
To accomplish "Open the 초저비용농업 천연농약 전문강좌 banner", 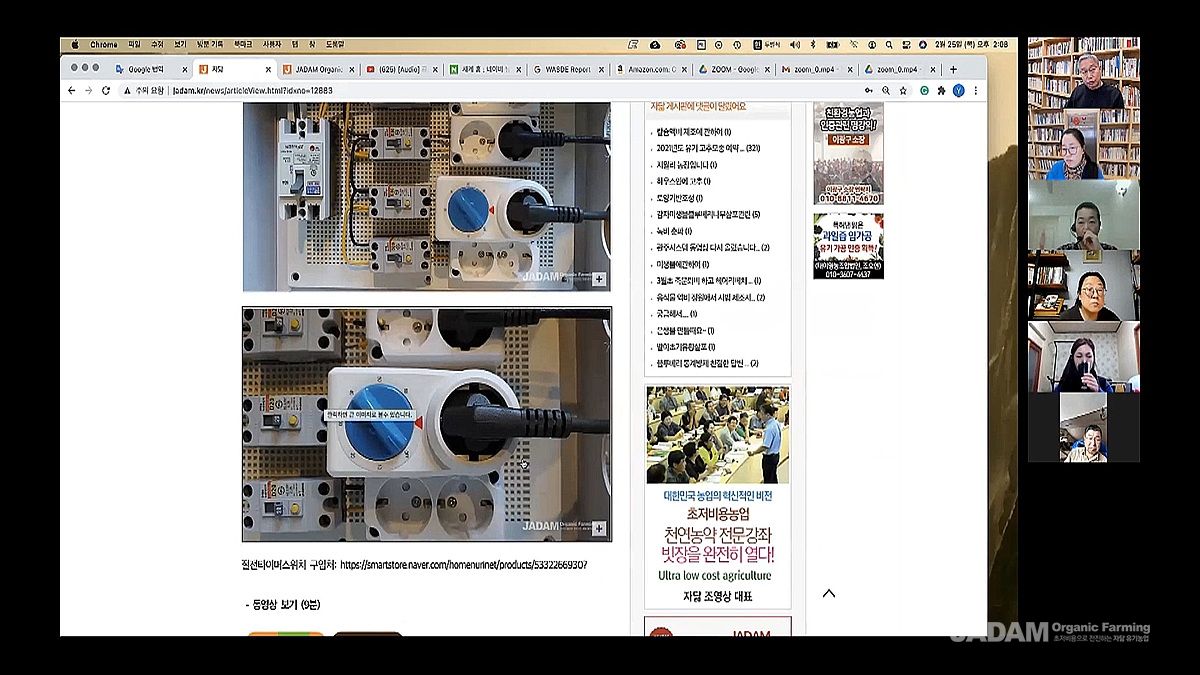I will tap(718, 497).
